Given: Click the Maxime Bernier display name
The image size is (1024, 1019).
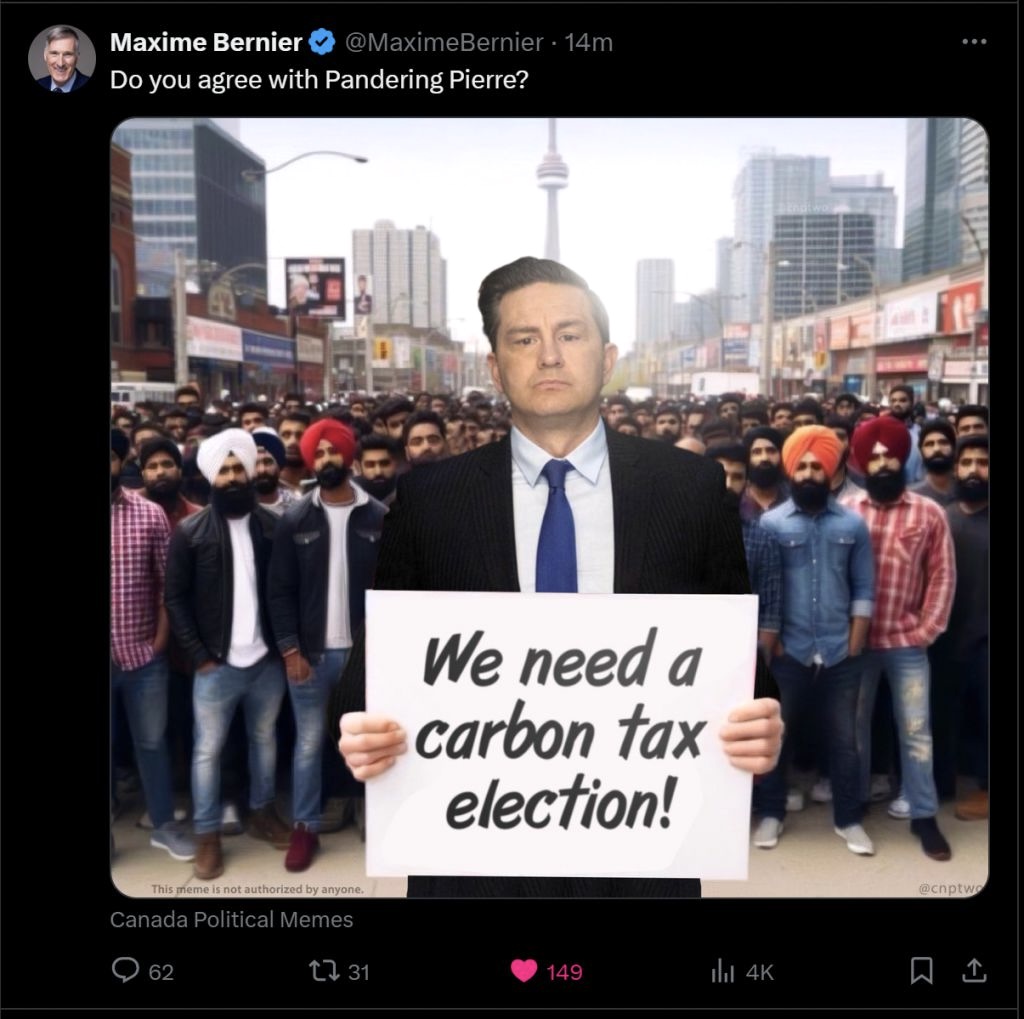Looking at the screenshot, I should (206, 42).
